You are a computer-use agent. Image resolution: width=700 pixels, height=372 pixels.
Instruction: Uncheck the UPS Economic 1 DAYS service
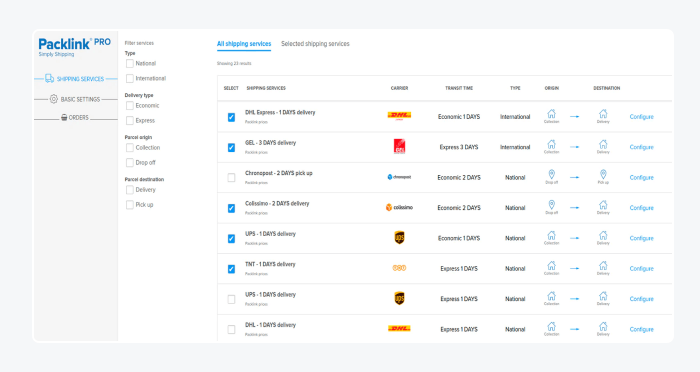(231, 238)
